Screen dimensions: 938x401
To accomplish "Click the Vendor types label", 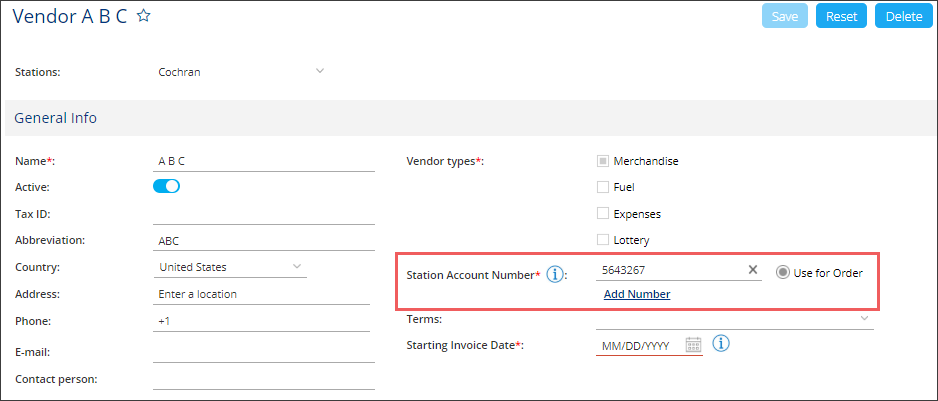I will (x=444, y=161).
